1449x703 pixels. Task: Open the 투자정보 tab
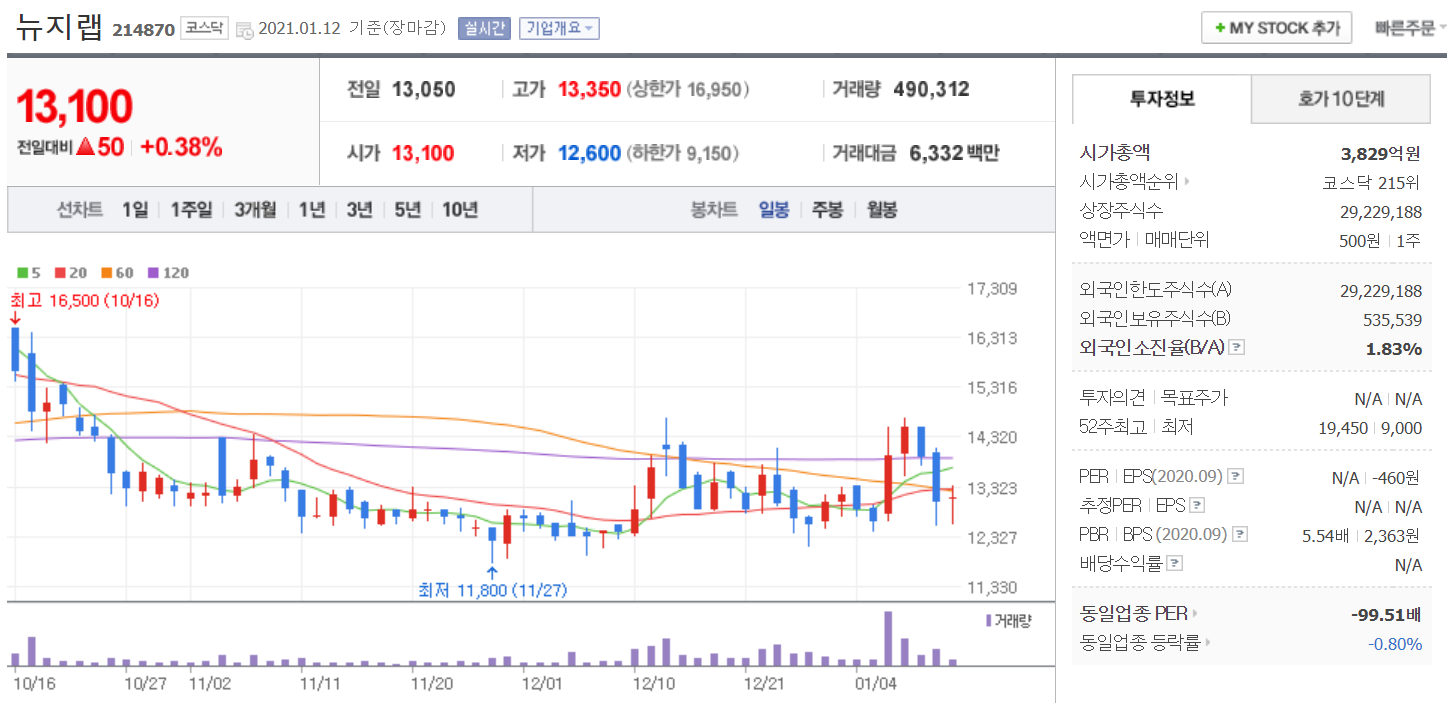point(1161,99)
